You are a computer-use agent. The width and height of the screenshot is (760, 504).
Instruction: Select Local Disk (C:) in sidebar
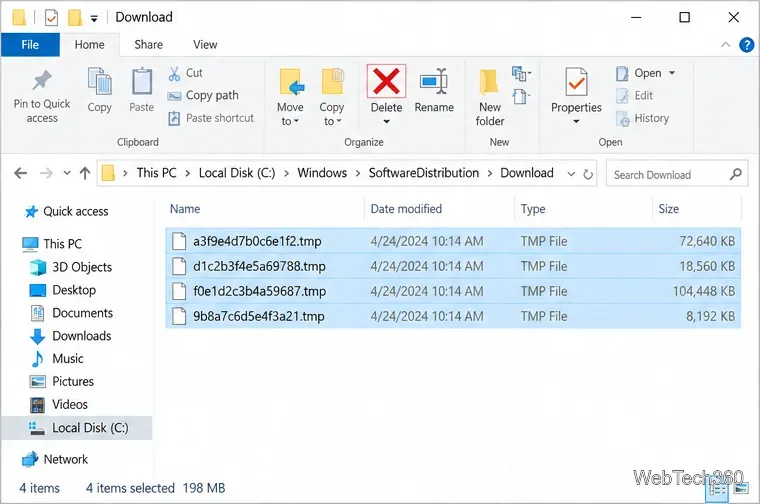coord(77,428)
